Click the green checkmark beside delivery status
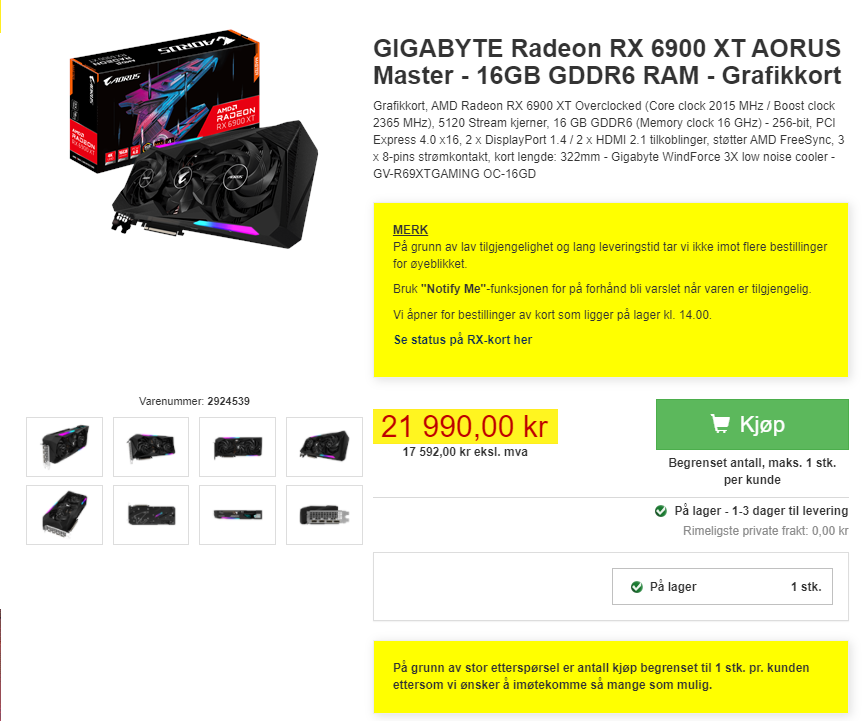The height and width of the screenshot is (721, 866). click(x=661, y=511)
